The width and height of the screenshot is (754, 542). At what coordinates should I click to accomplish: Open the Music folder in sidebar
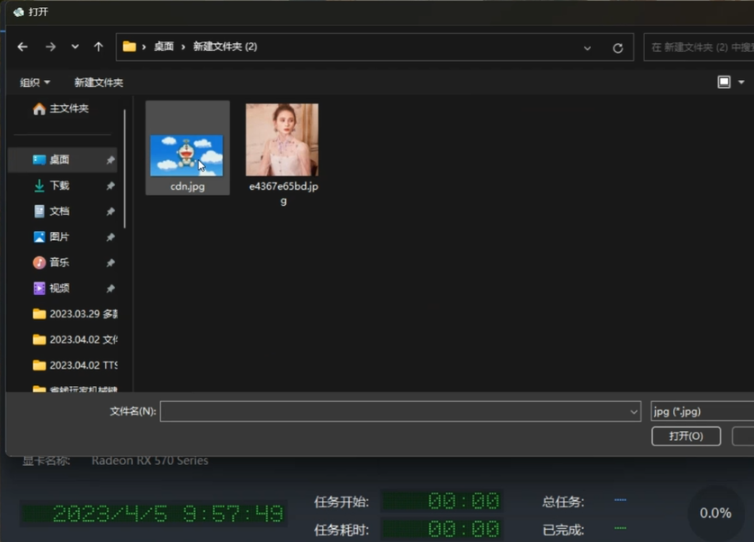click(x=59, y=262)
